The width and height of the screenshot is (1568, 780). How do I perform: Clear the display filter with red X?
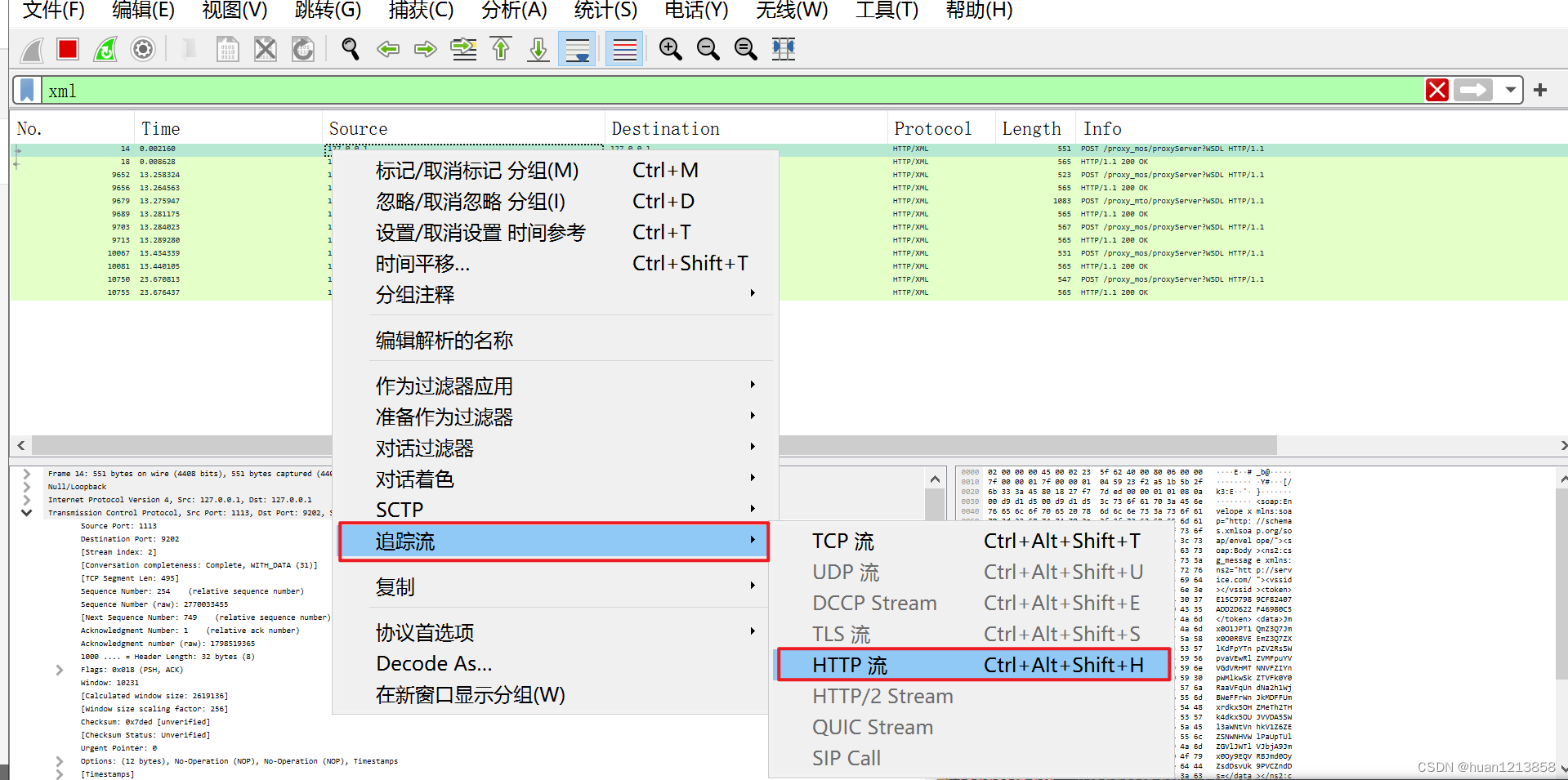click(x=1437, y=90)
